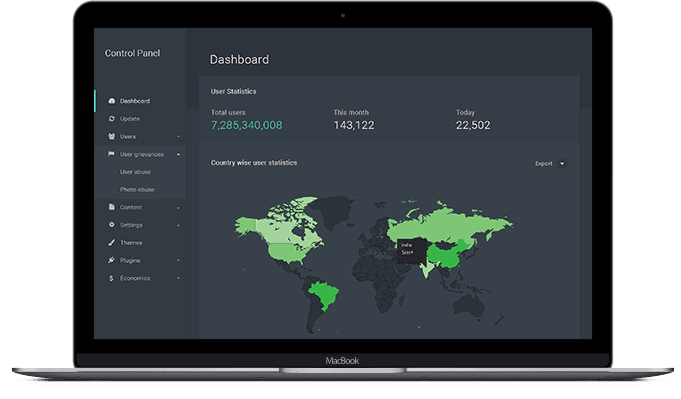Click the This month label

pyautogui.click(x=351, y=112)
